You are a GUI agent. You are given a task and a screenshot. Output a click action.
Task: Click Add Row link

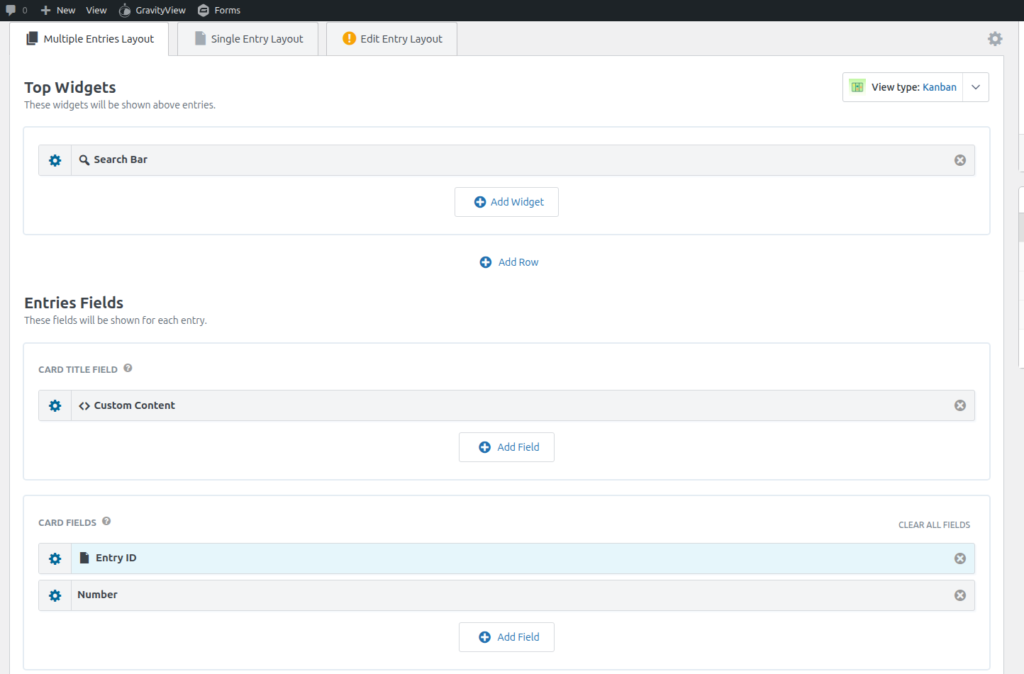pyautogui.click(x=509, y=262)
